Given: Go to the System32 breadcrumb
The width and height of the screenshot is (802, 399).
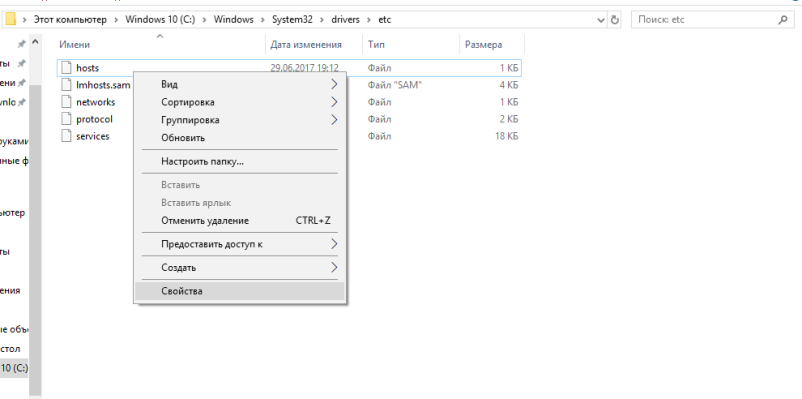Looking at the screenshot, I should [293, 20].
